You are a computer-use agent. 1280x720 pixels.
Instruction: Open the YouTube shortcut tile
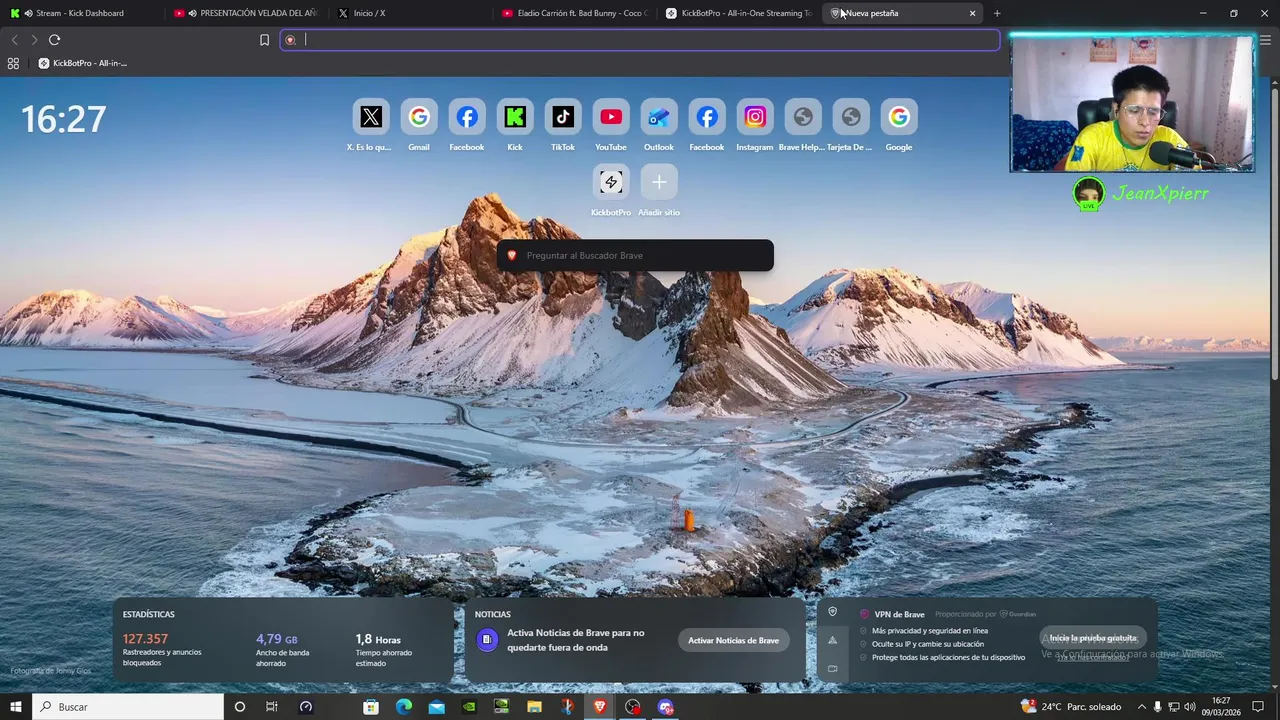coord(611,117)
